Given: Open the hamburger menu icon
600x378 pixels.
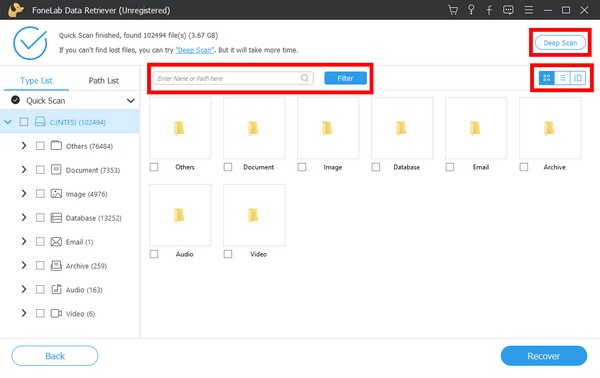Looking at the screenshot, I should pos(528,10).
